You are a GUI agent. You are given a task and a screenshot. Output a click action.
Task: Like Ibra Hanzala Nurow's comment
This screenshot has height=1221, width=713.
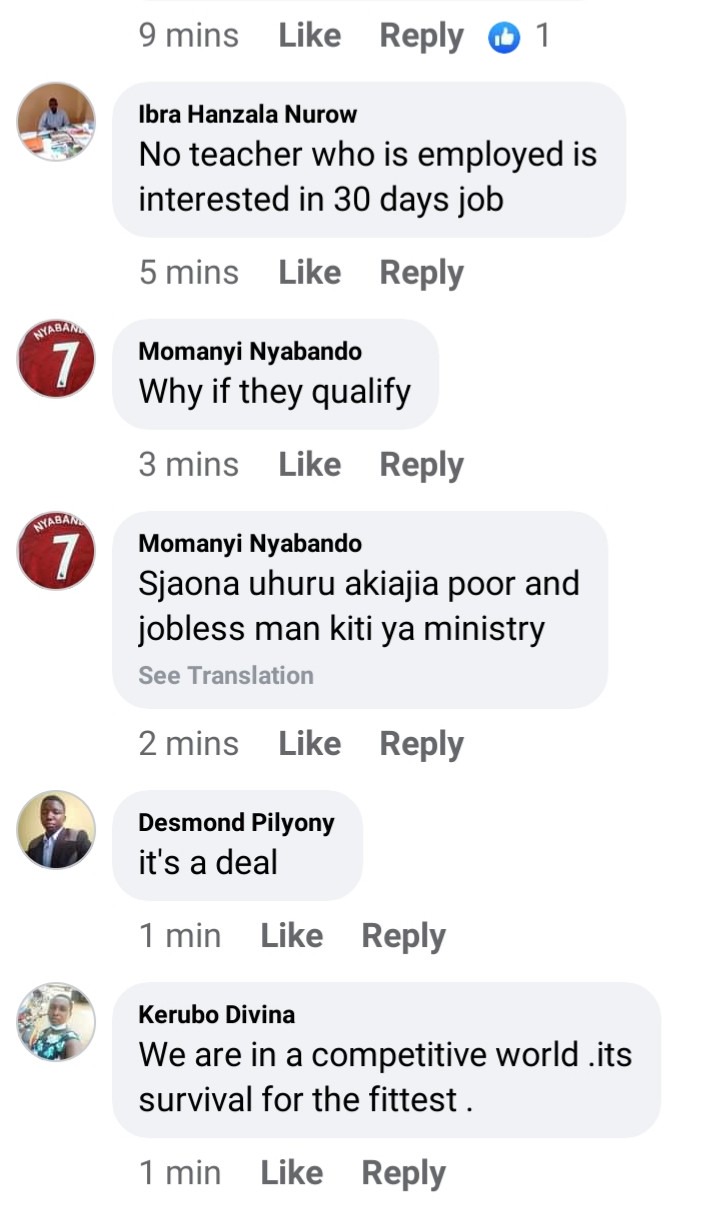tap(309, 273)
